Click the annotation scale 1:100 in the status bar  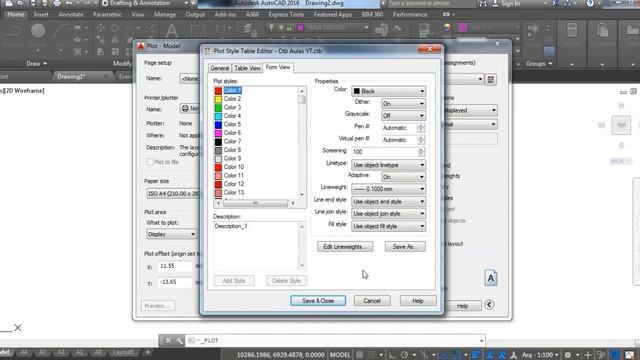(540, 355)
